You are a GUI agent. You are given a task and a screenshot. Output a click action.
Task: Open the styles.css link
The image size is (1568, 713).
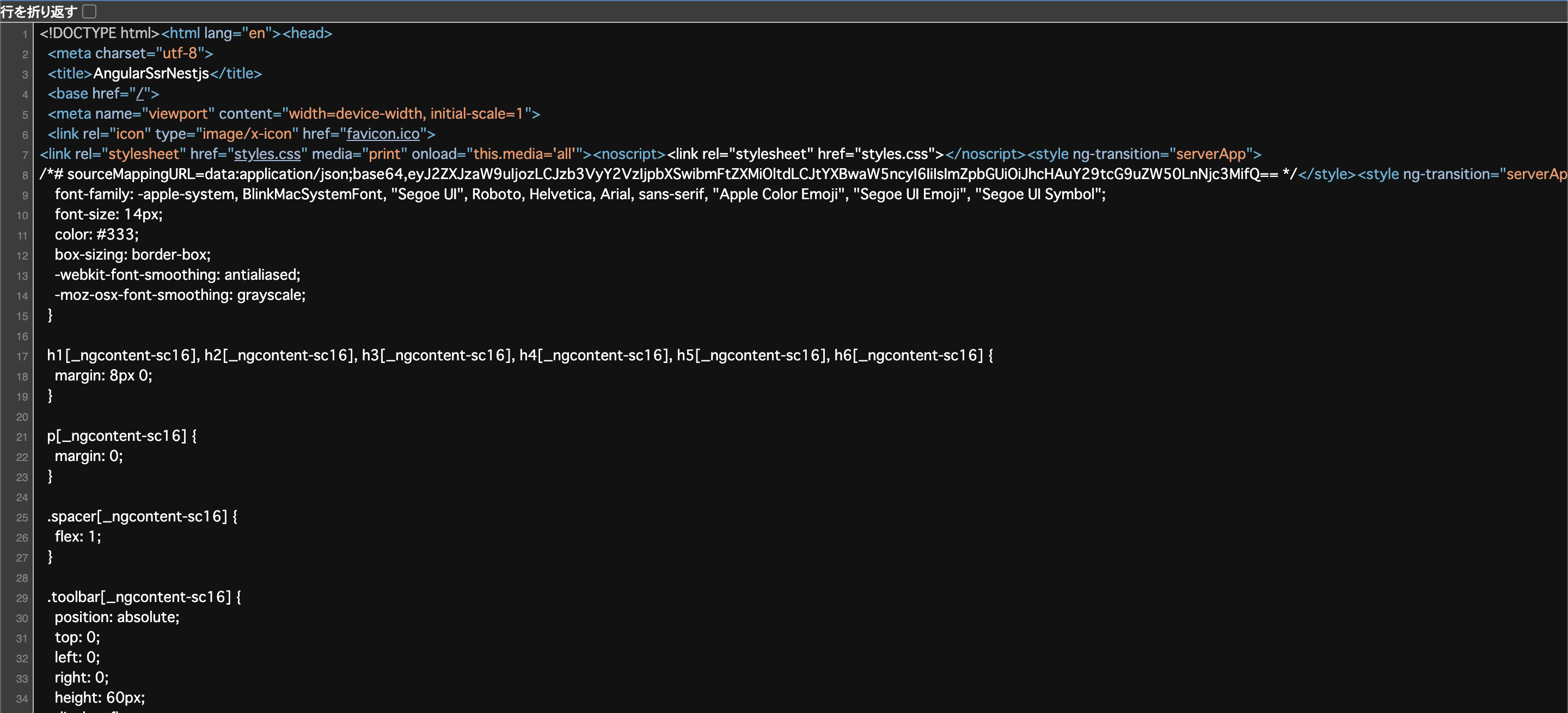(267, 154)
